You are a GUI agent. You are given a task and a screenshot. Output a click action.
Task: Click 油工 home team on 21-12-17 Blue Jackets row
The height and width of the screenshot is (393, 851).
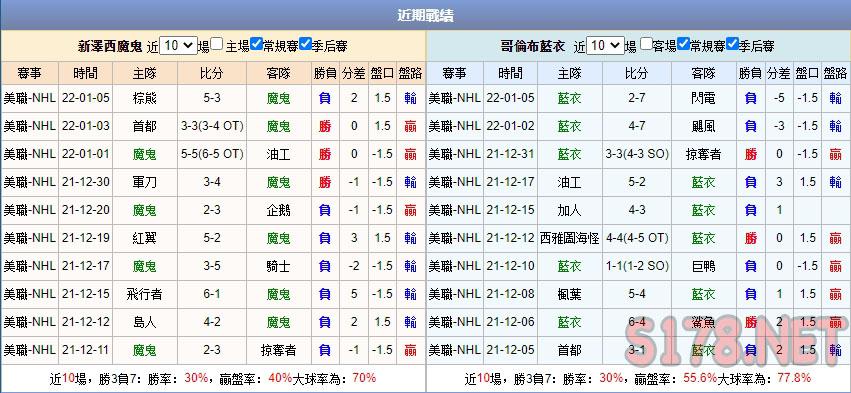[x=569, y=182]
